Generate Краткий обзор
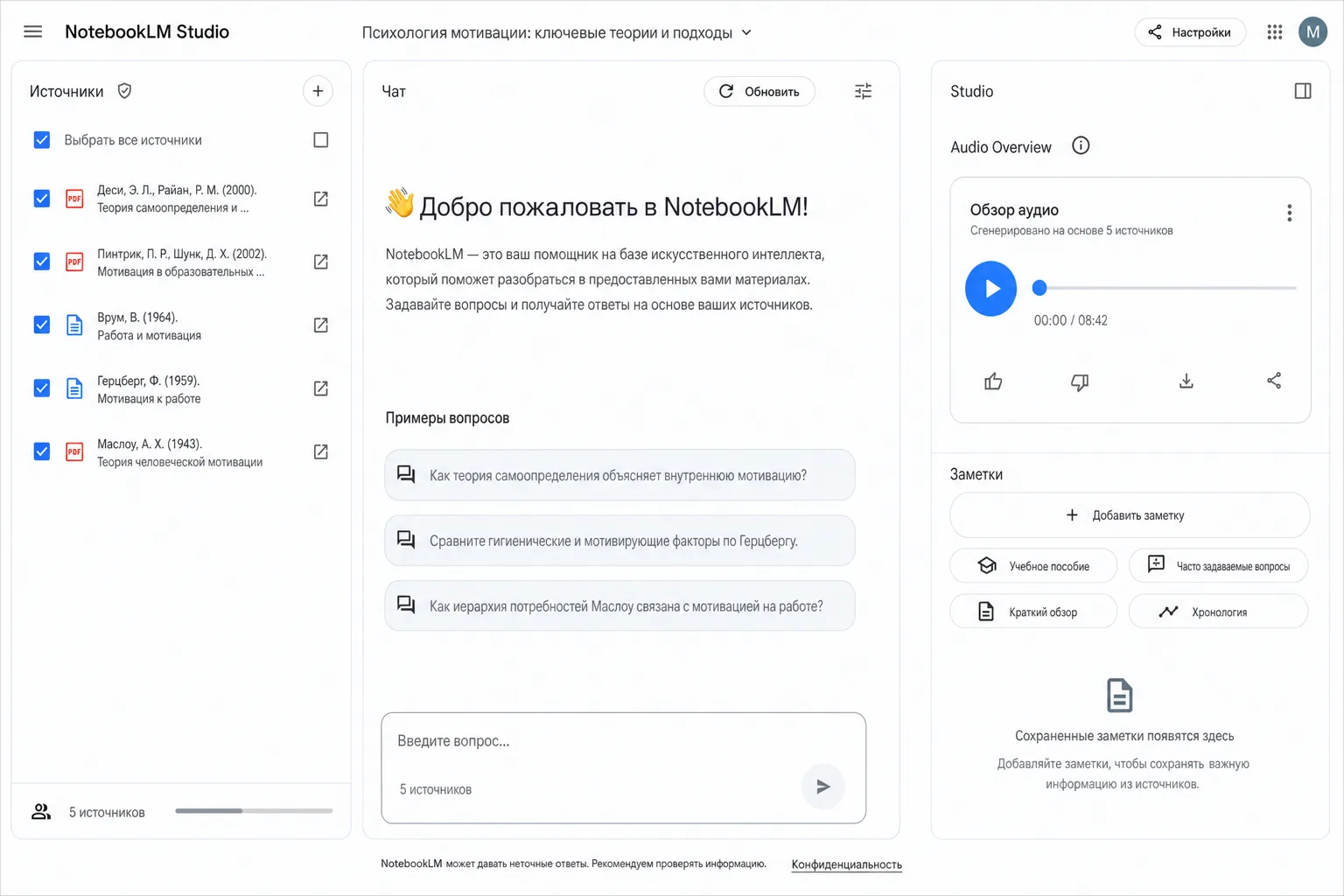This screenshot has width=1344, height=896. click(x=1033, y=612)
